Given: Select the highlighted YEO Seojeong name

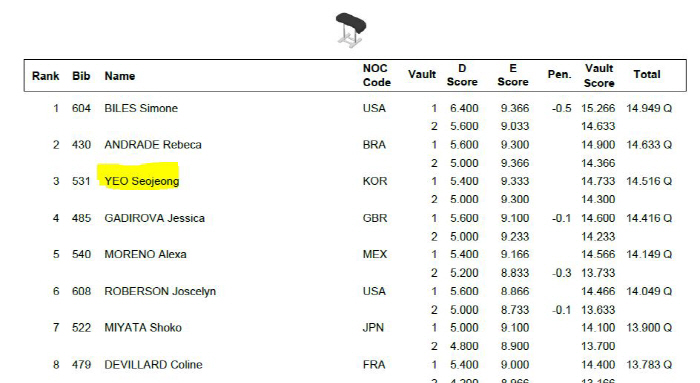Looking at the screenshot, I should [142, 181].
